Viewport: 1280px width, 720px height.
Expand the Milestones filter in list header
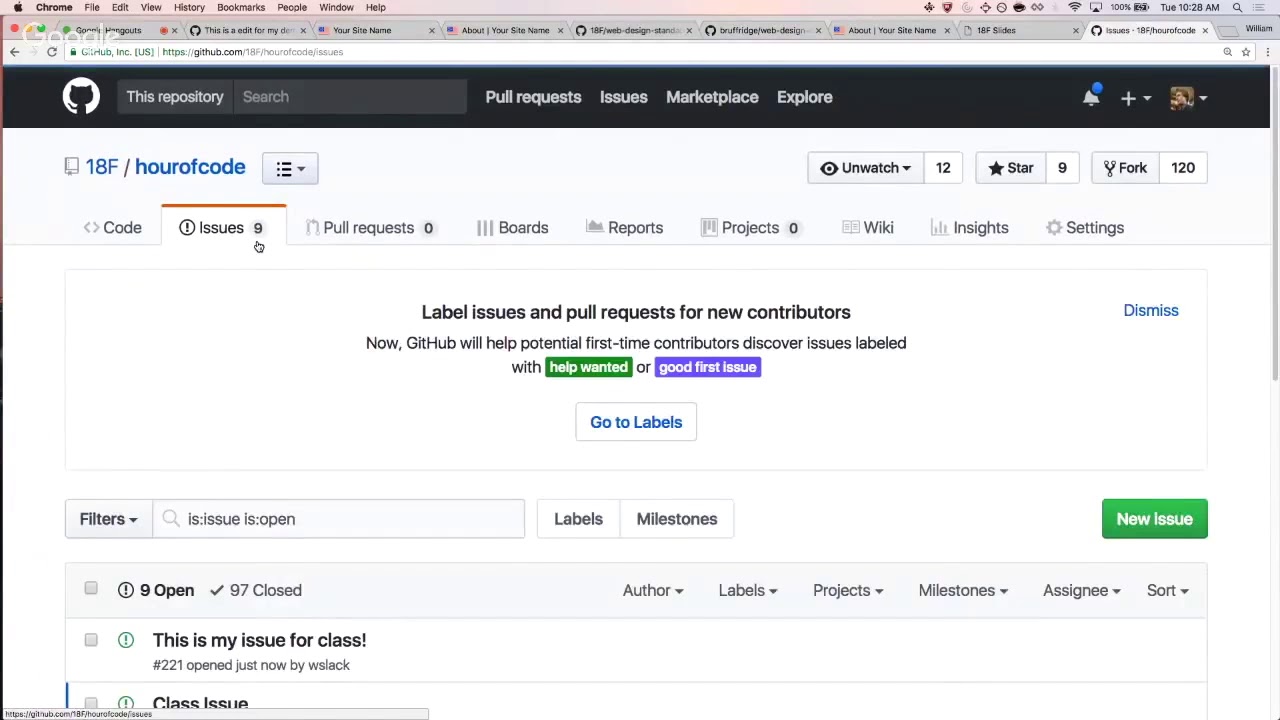coord(962,590)
